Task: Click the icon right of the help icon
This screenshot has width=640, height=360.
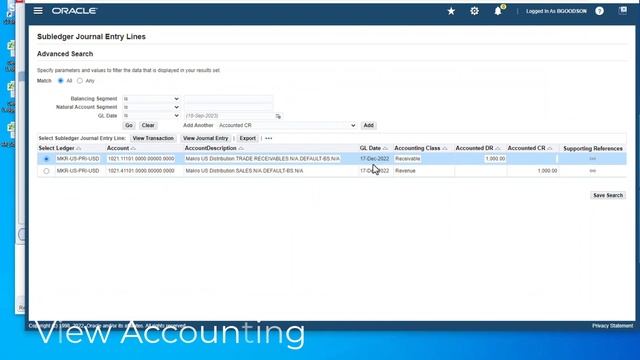Action: coord(622,11)
